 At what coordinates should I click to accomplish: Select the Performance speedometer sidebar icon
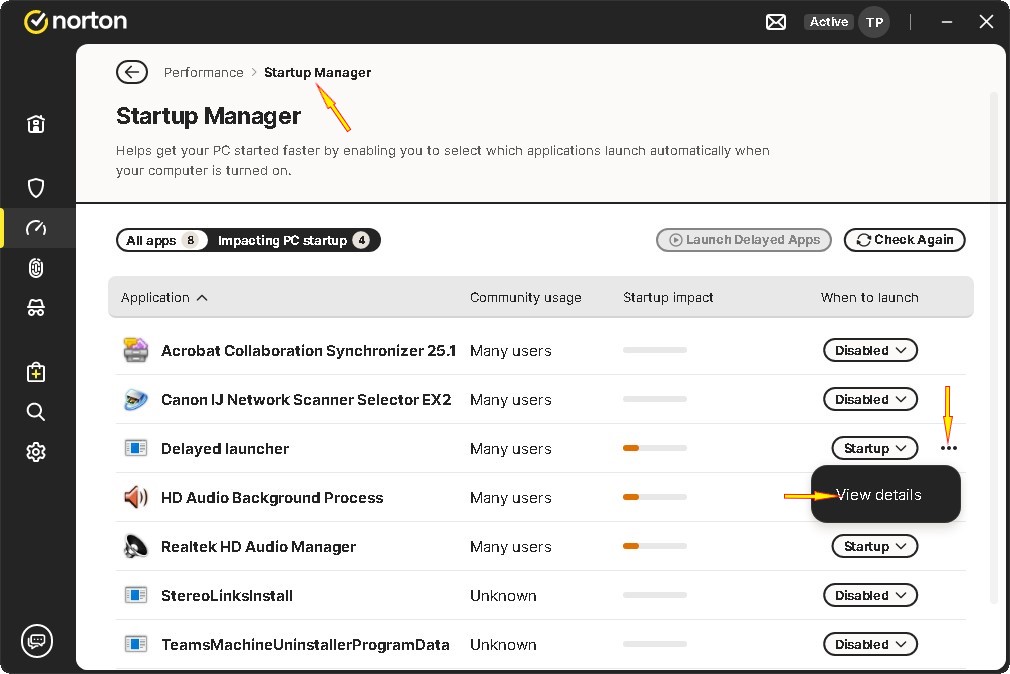(x=36, y=228)
